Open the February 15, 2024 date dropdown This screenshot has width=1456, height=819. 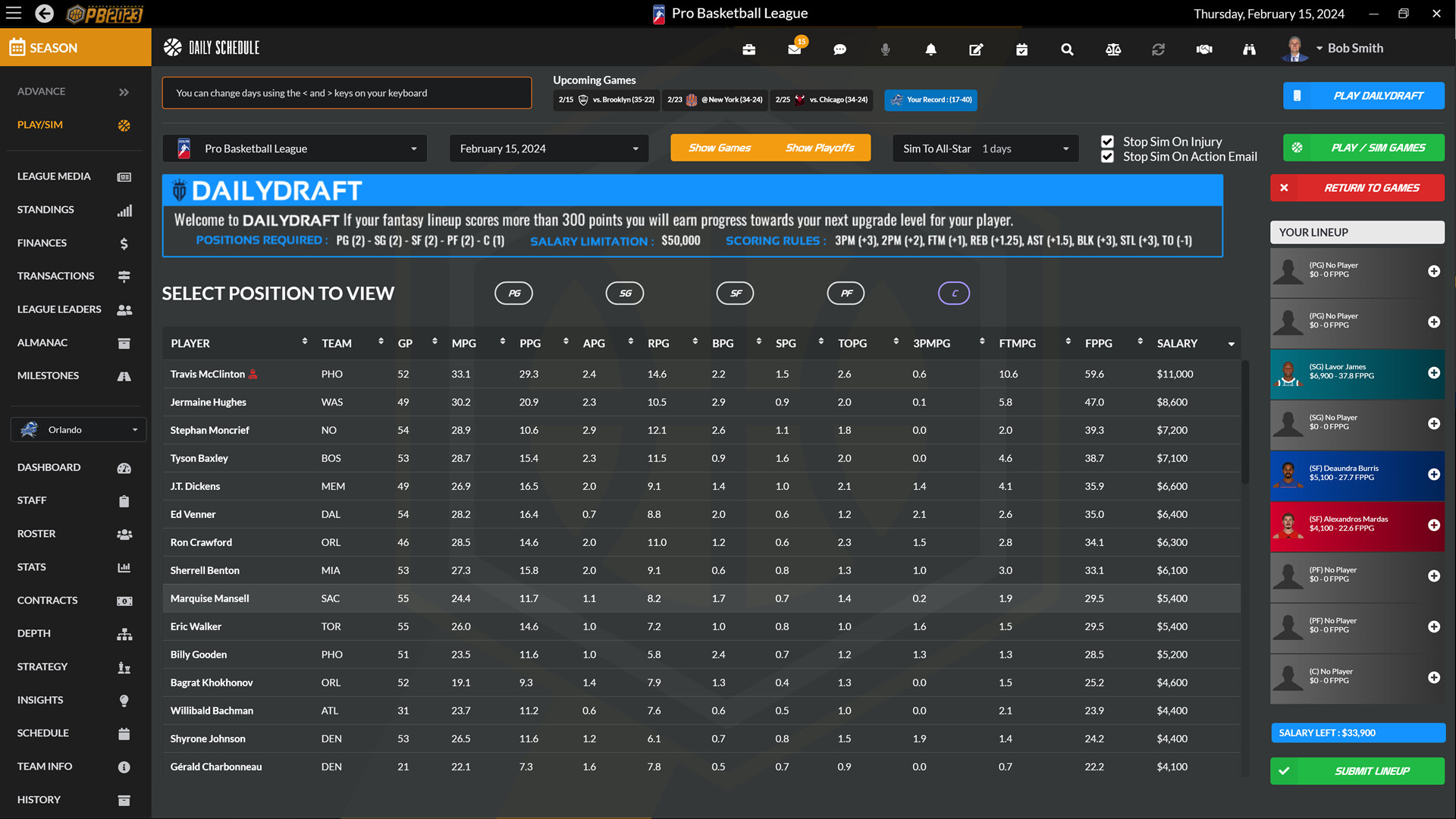[548, 148]
